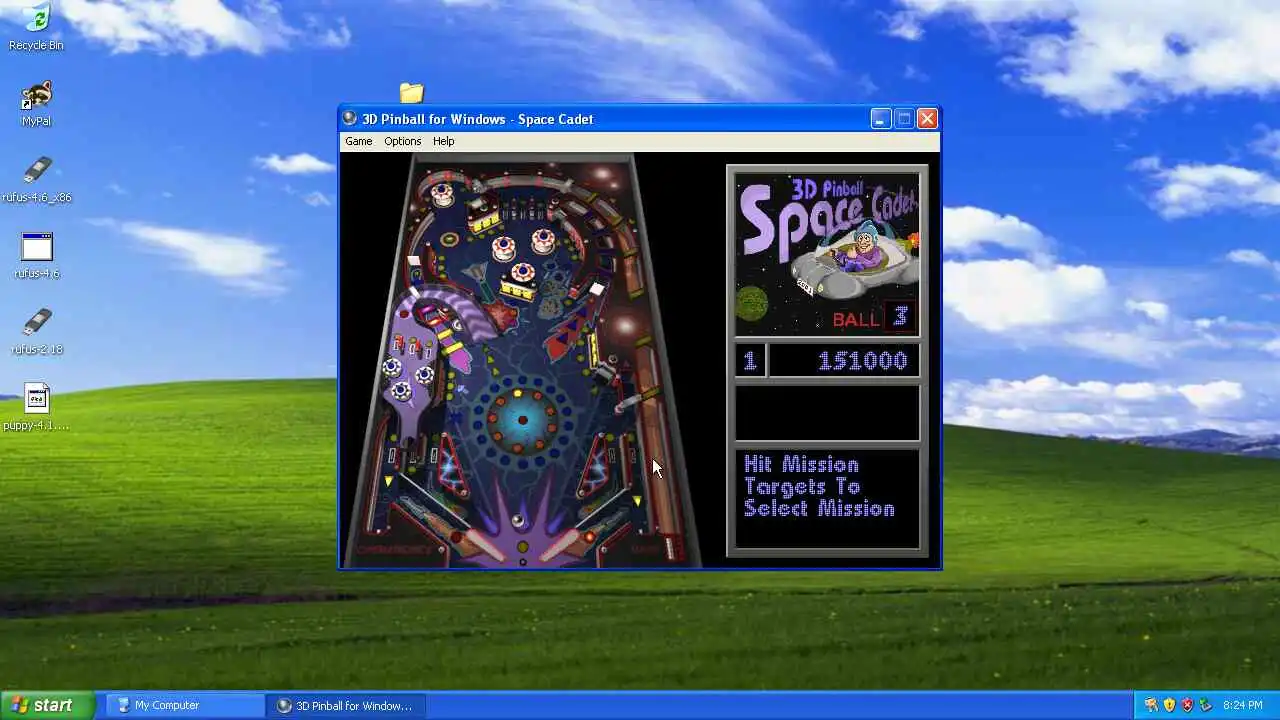Switch to My Computer taskbar button

coord(186,705)
